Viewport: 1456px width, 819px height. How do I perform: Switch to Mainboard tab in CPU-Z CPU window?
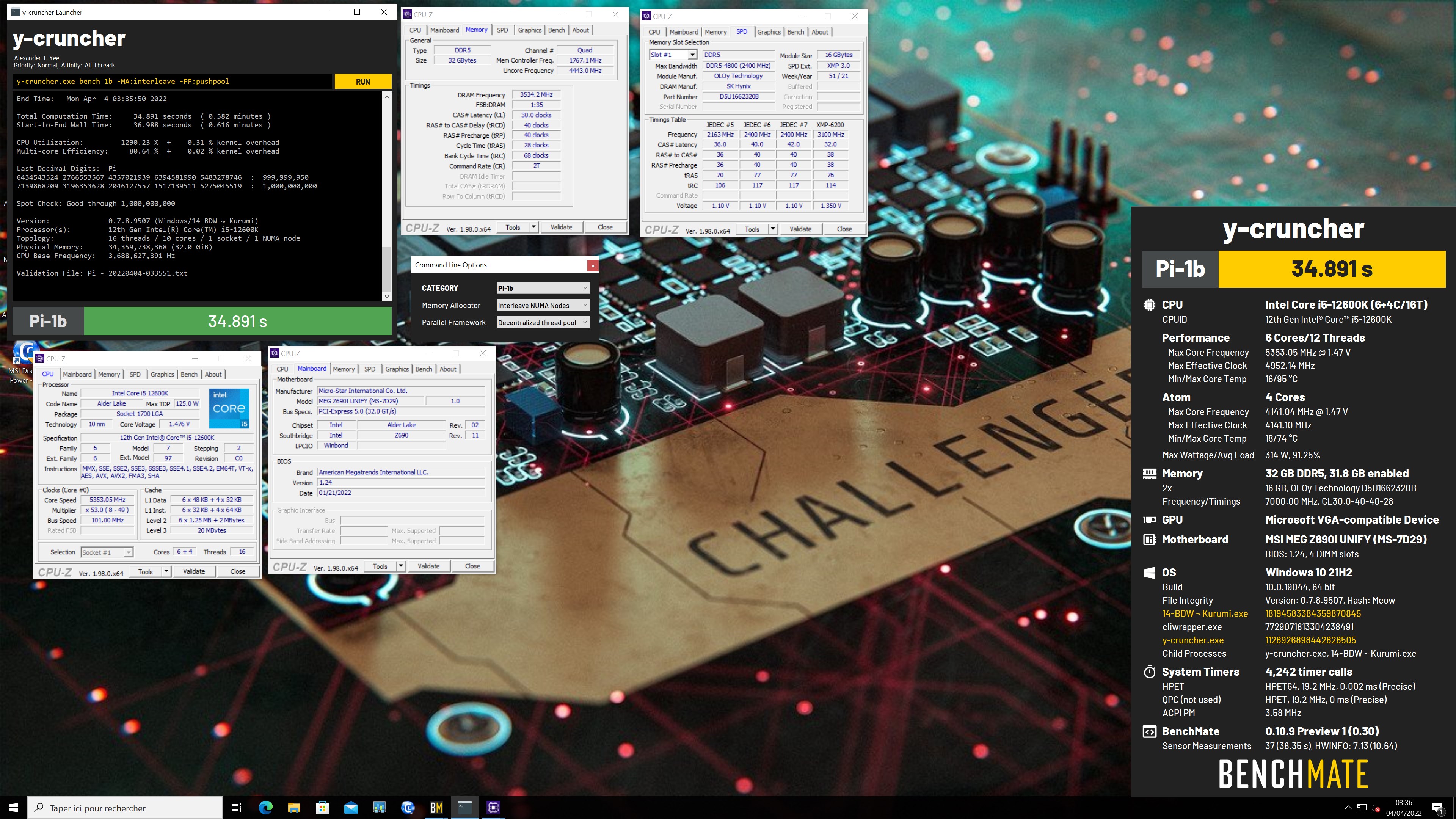77,374
